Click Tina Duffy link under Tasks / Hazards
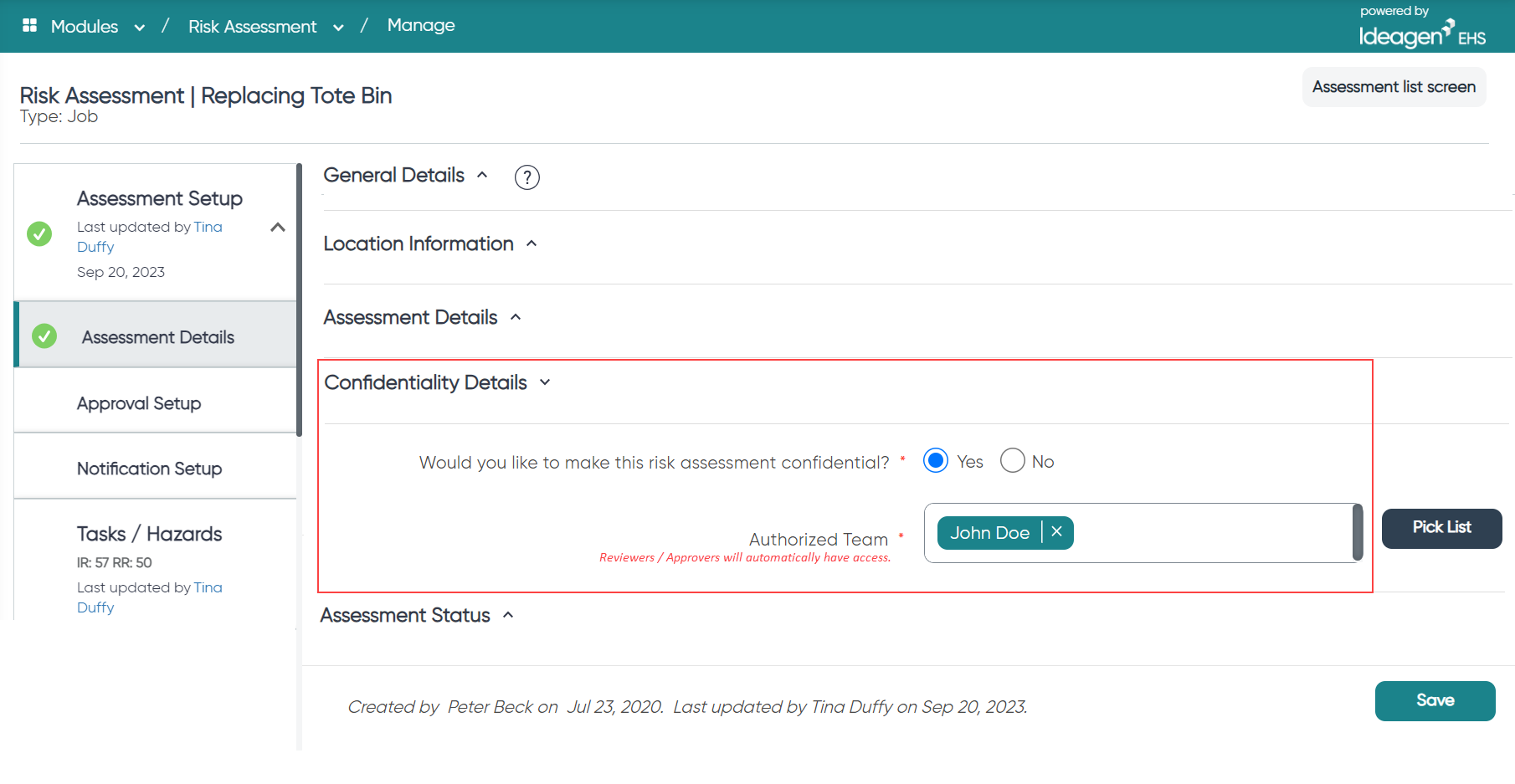The width and height of the screenshot is (1515, 784). click(x=150, y=597)
